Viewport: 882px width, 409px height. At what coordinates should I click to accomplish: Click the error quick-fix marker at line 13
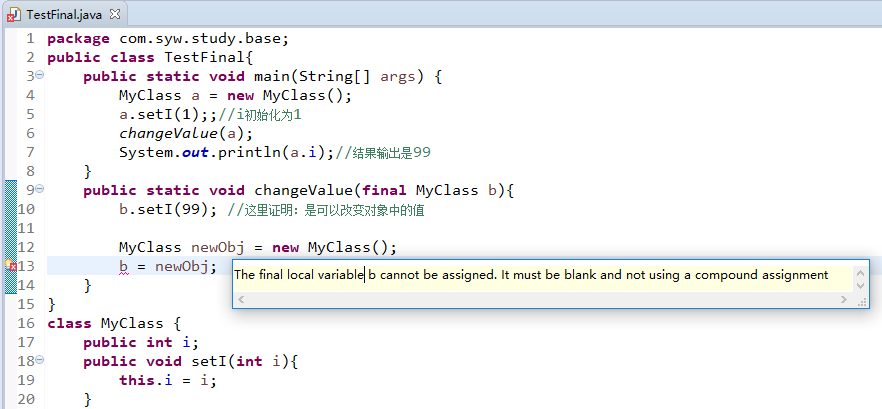pos(11,265)
